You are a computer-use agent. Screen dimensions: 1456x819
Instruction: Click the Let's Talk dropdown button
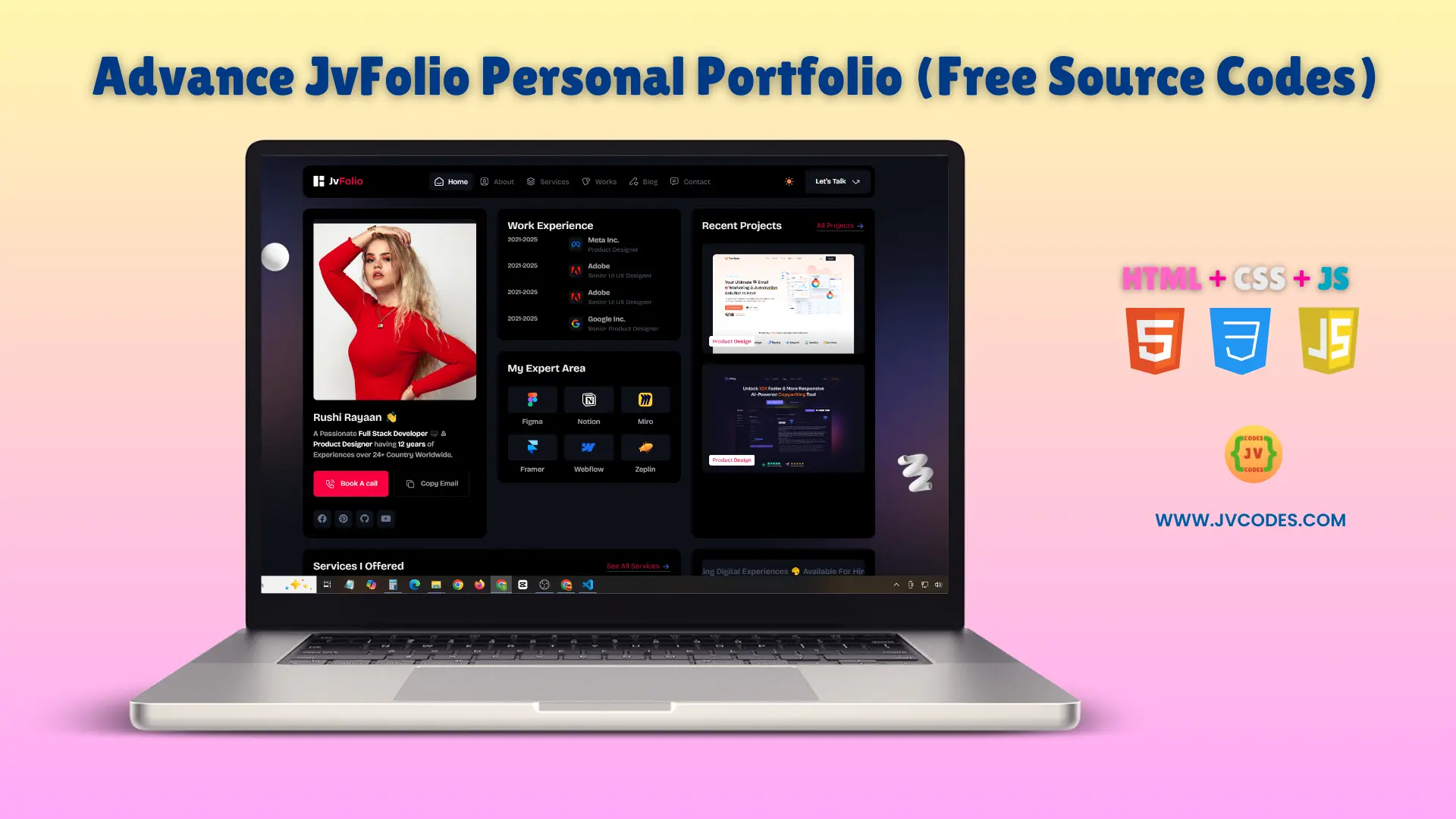(x=836, y=181)
